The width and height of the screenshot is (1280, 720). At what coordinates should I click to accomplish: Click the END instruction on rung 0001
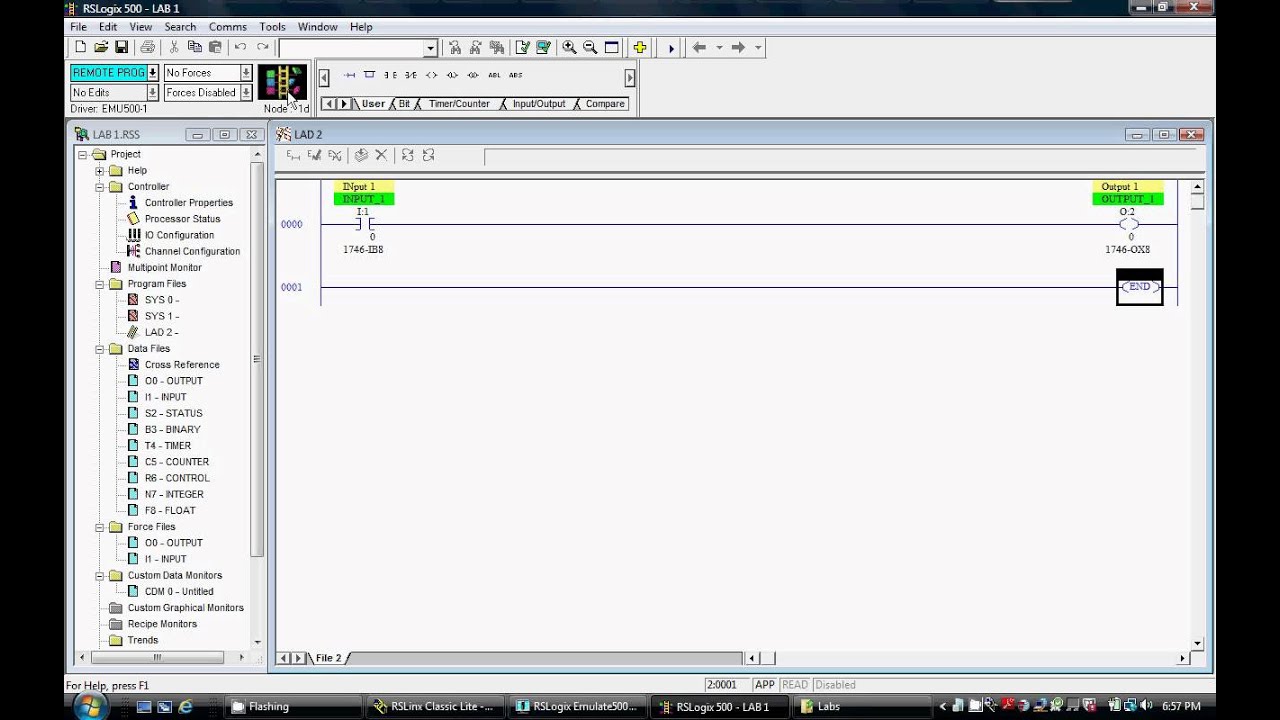coord(1139,287)
